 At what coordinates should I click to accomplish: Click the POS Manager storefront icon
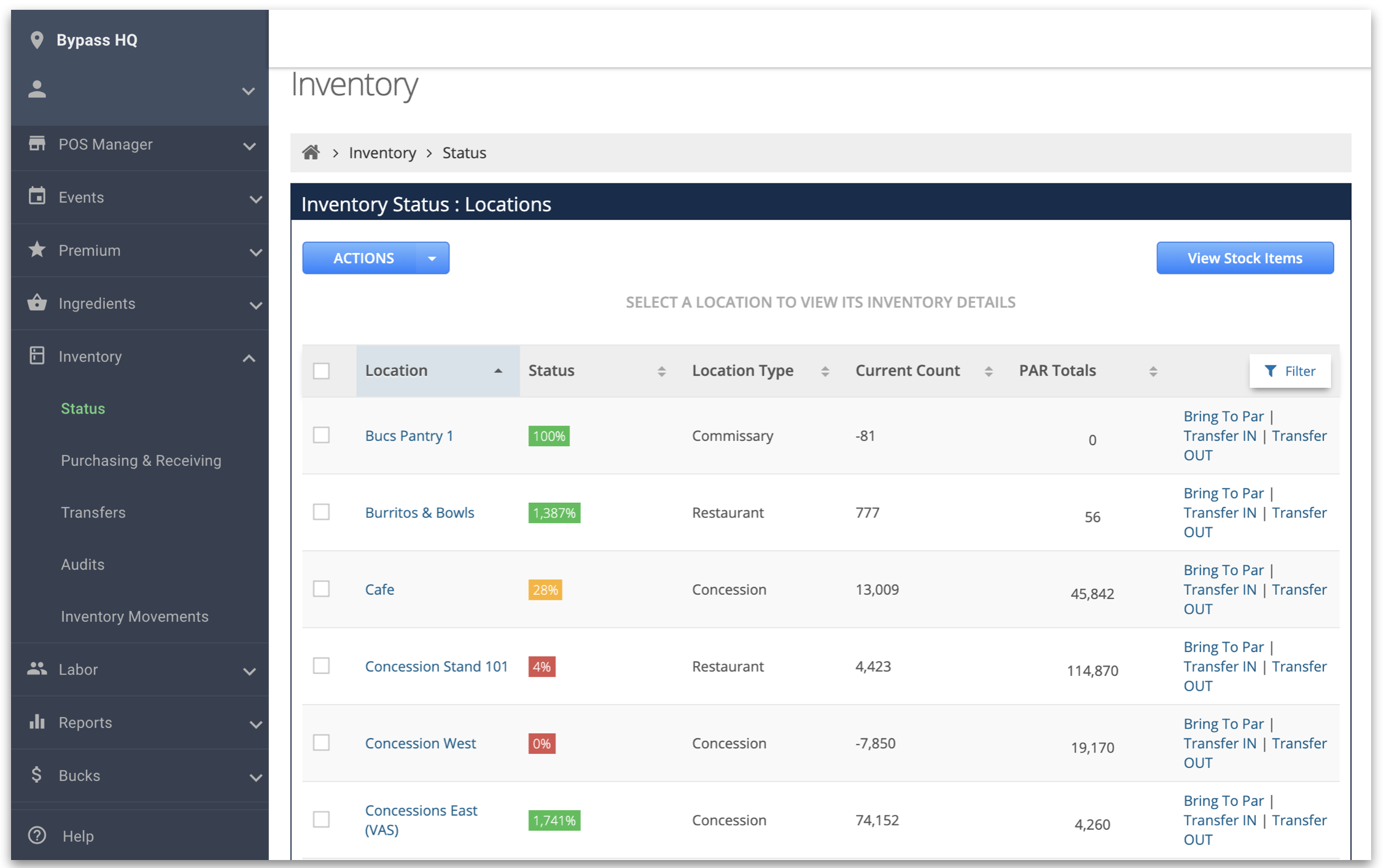37,144
